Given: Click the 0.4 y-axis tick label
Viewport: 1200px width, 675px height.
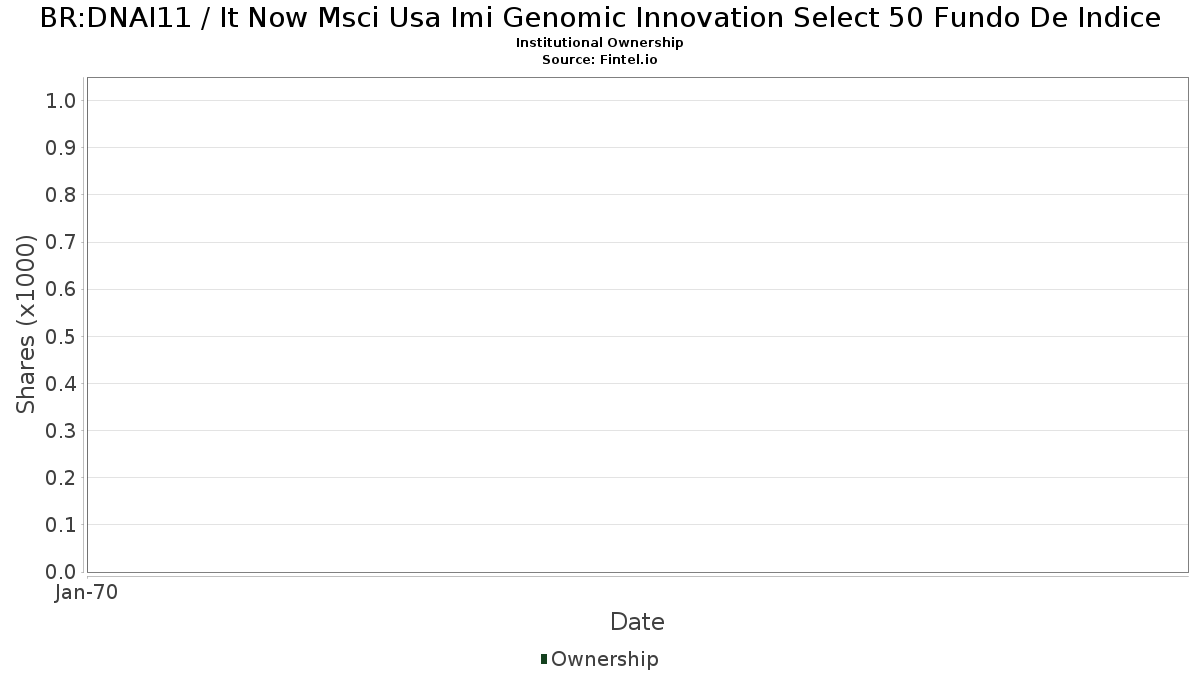Looking at the screenshot, I should click(x=61, y=384).
